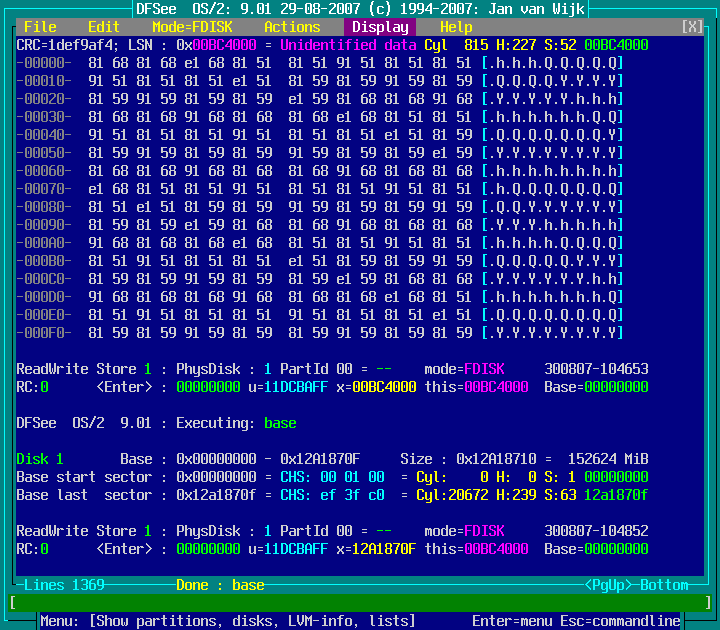Click Bottom in the lower border
The height and width of the screenshot is (630, 720).
(x=664, y=585)
